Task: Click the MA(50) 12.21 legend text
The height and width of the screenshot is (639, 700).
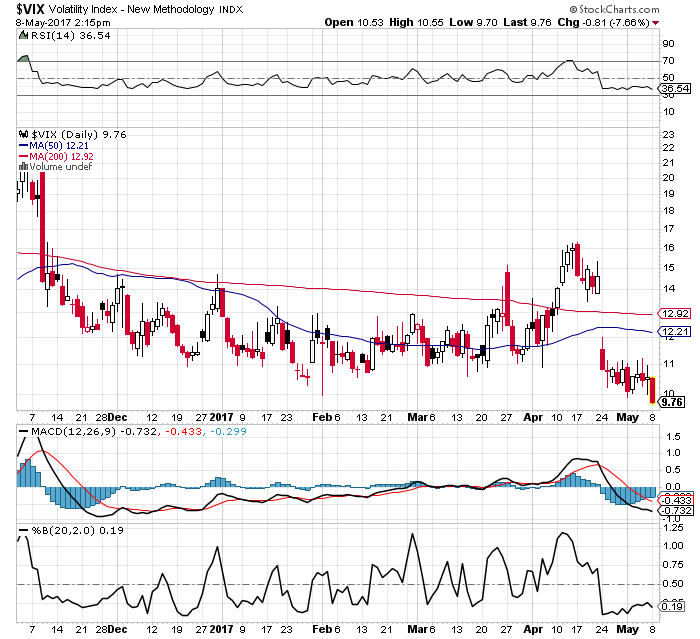Action: [59, 146]
